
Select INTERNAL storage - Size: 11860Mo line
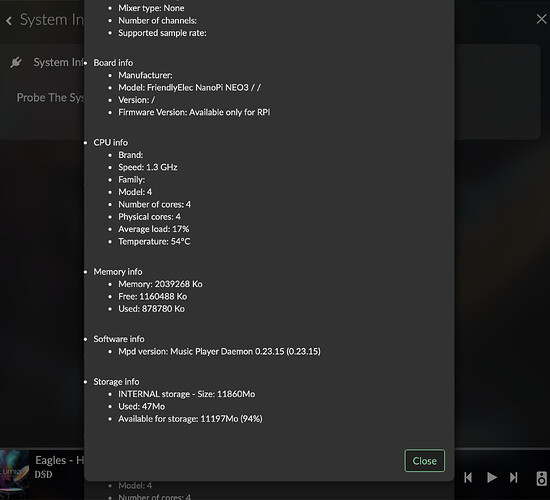click(187, 394)
